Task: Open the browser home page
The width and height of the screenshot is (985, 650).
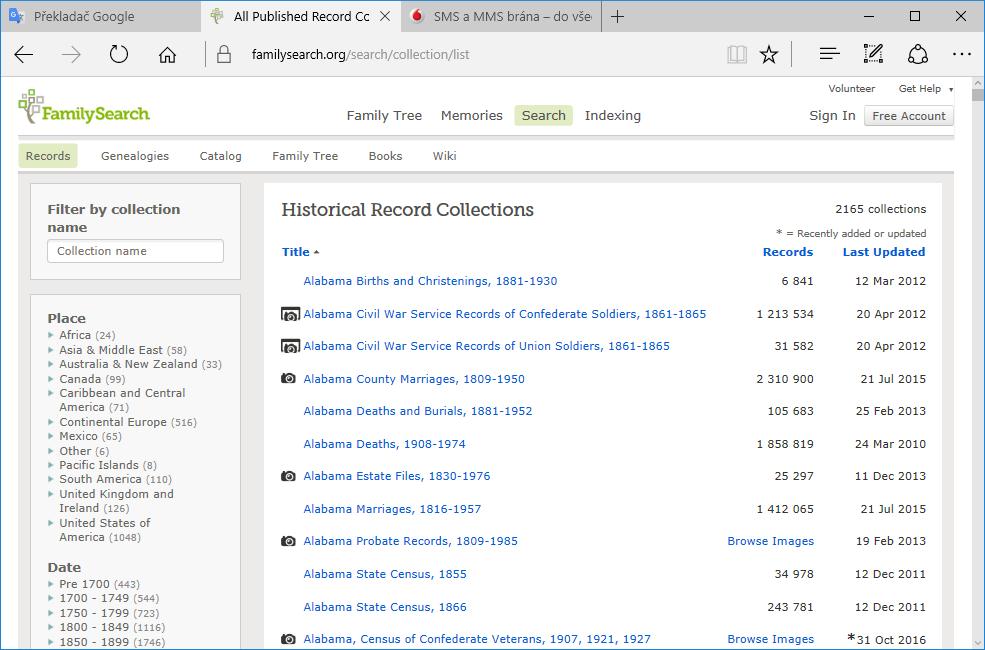Action: [167, 55]
